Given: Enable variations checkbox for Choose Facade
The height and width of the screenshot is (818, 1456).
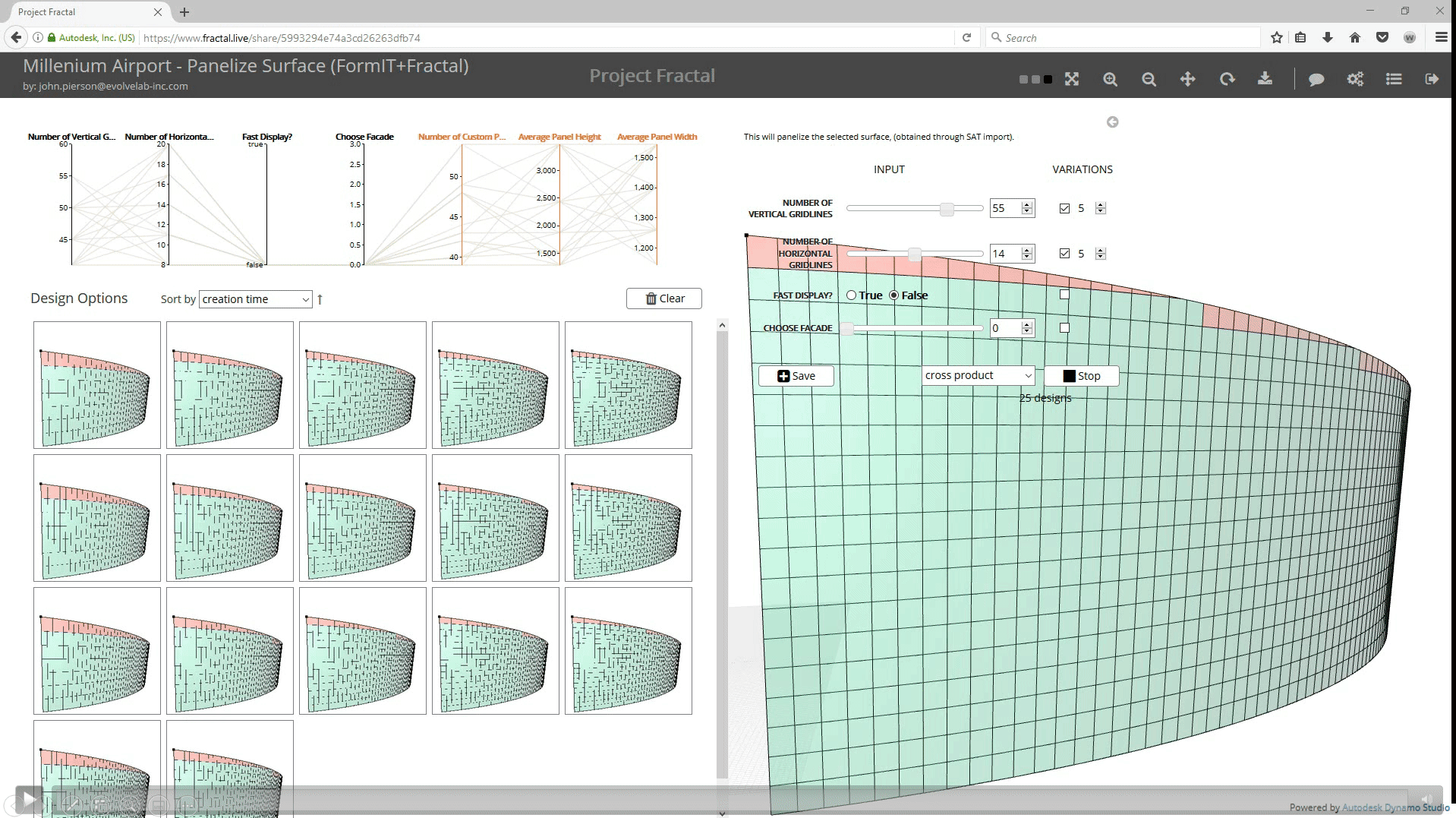Looking at the screenshot, I should click(x=1064, y=328).
